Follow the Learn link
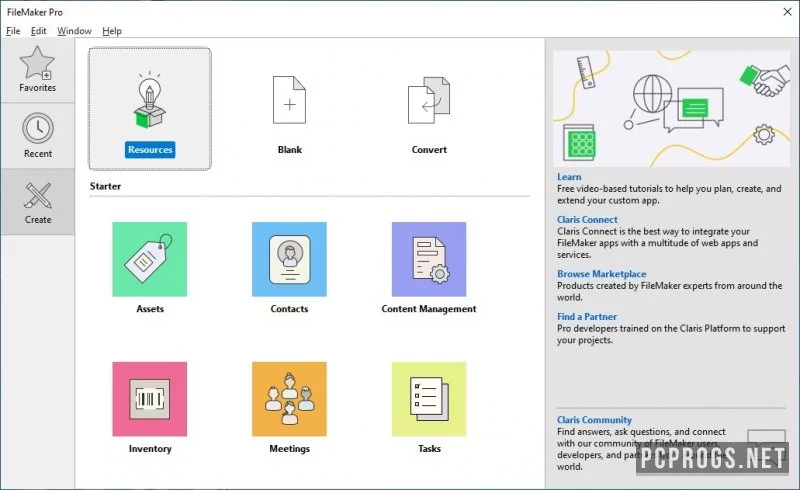This screenshot has width=800, height=490. [x=569, y=177]
